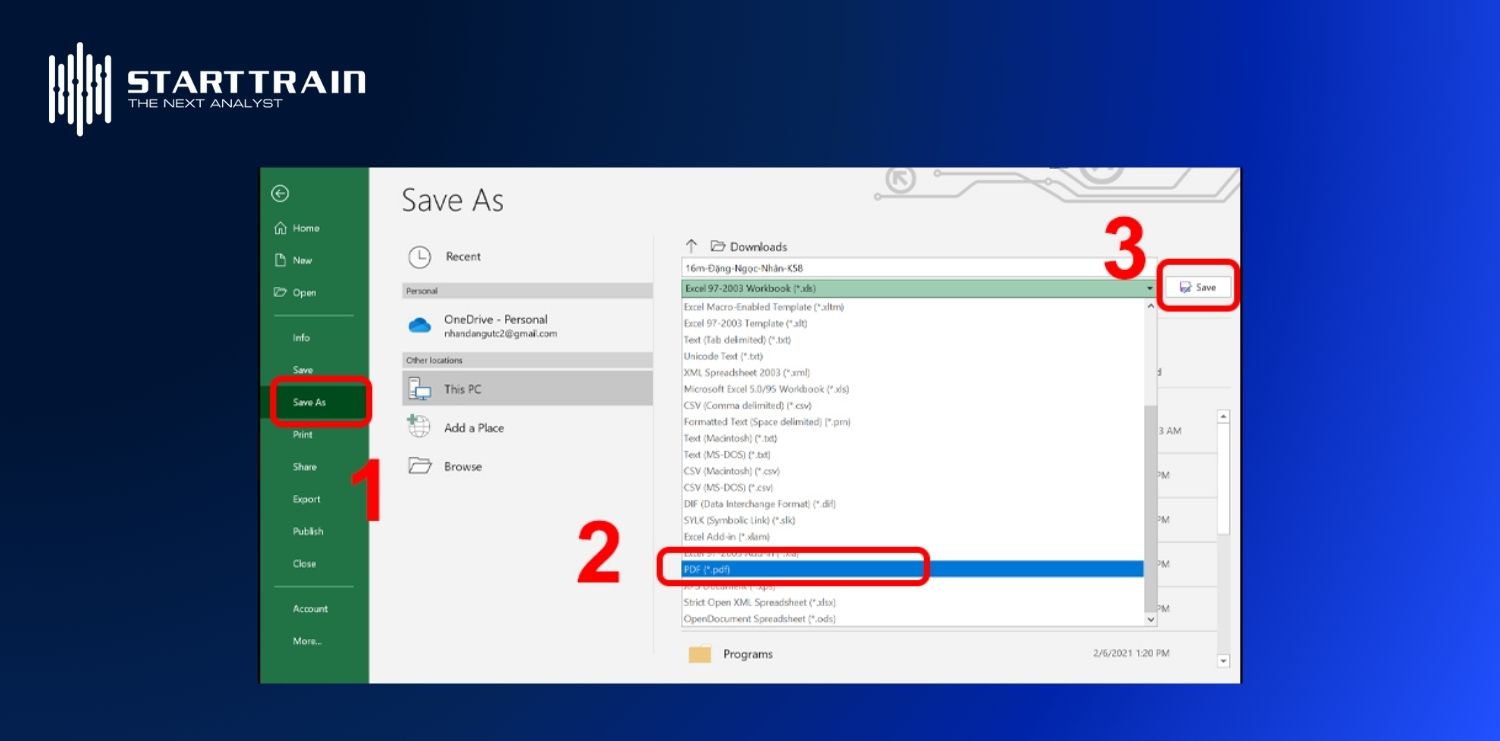
Task: Expand the file type dropdown arrow
Action: click(1150, 288)
